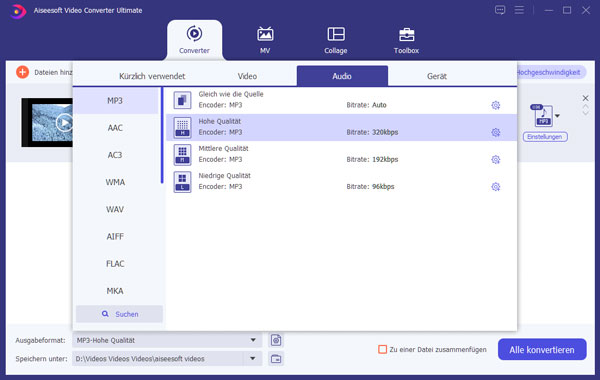This screenshot has width=600, height=380.
Task: Open the hamburger menu icon
Action: [519, 10]
